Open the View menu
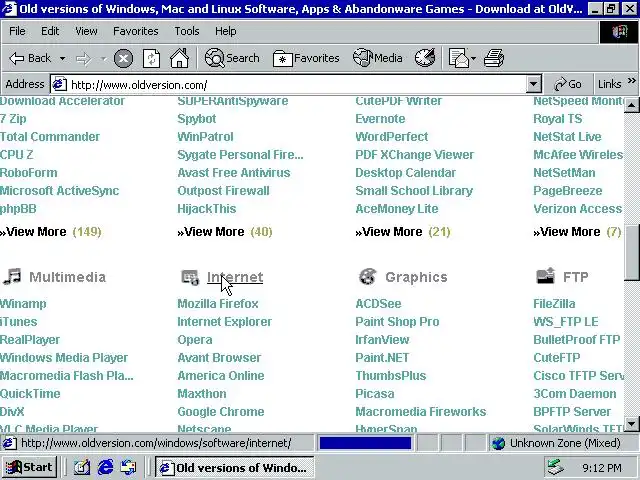 coord(86,31)
